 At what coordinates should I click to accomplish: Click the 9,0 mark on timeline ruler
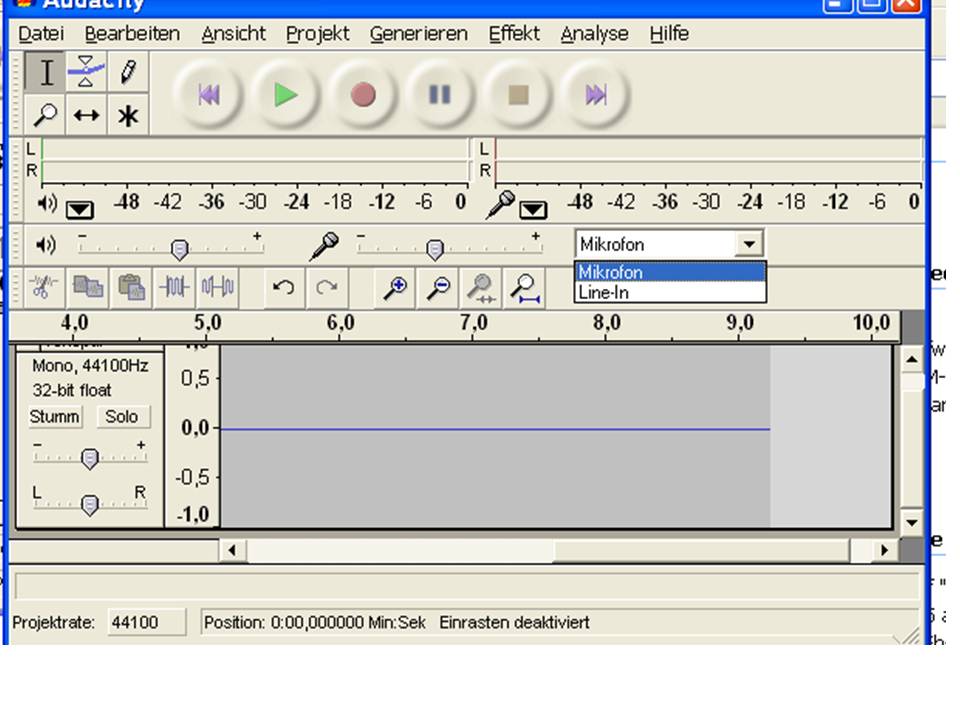tap(739, 323)
